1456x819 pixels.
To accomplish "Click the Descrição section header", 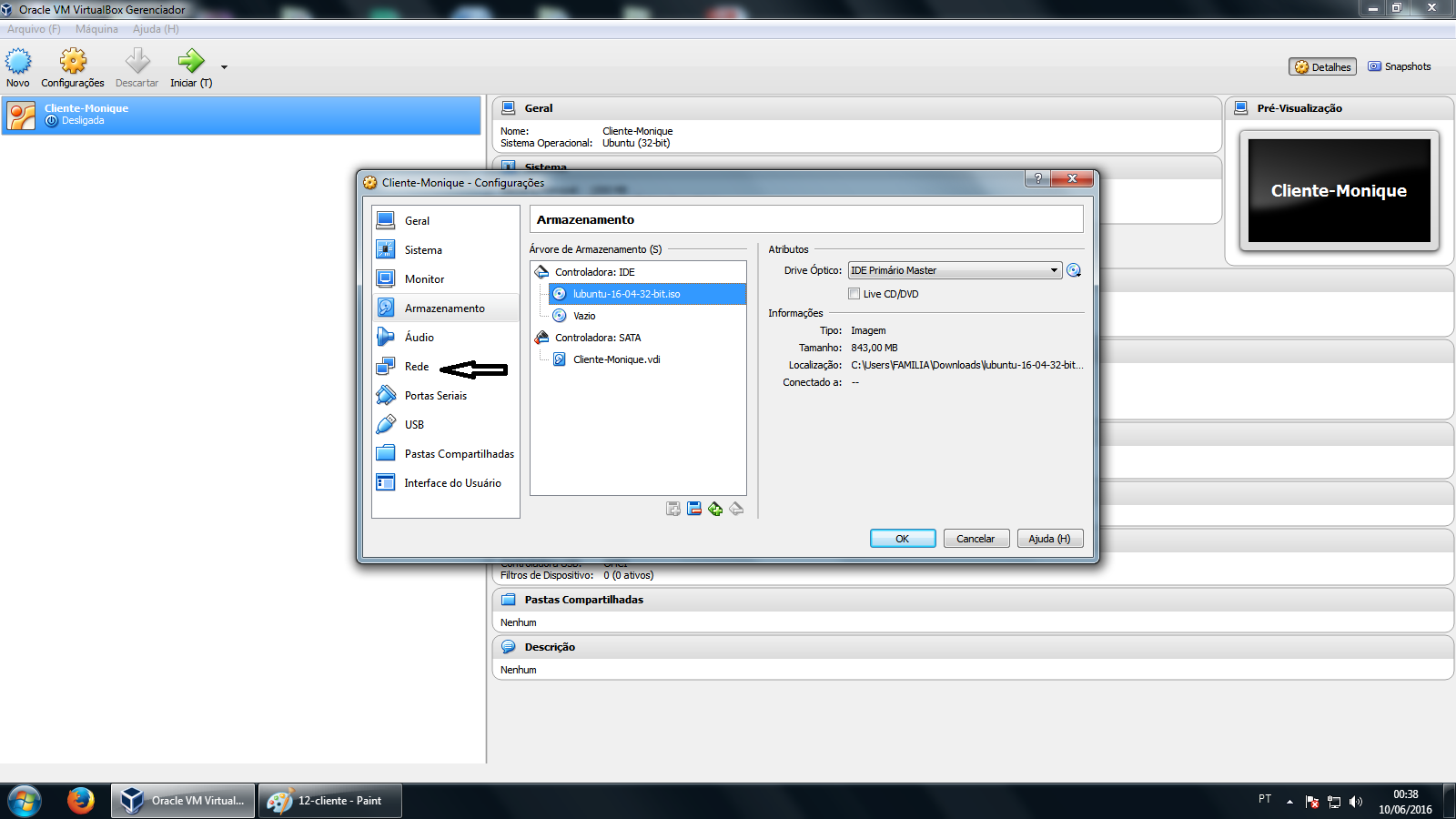I will pos(973,647).
